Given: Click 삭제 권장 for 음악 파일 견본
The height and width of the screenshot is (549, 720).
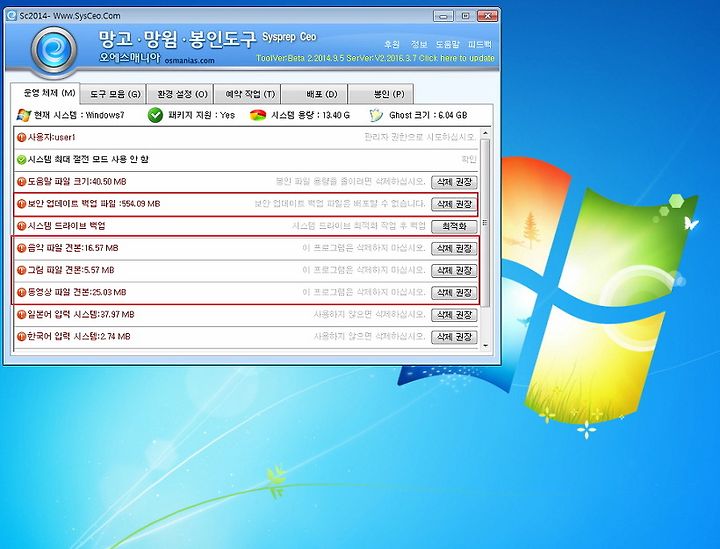Looking at the screenshot, I should tap(454, 248).
